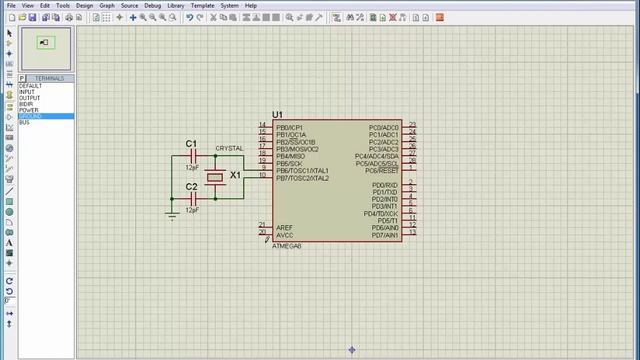Select the 2D graphics line tool
The width and height of the screenshot is (640, 360).
[x=9, y=191]
